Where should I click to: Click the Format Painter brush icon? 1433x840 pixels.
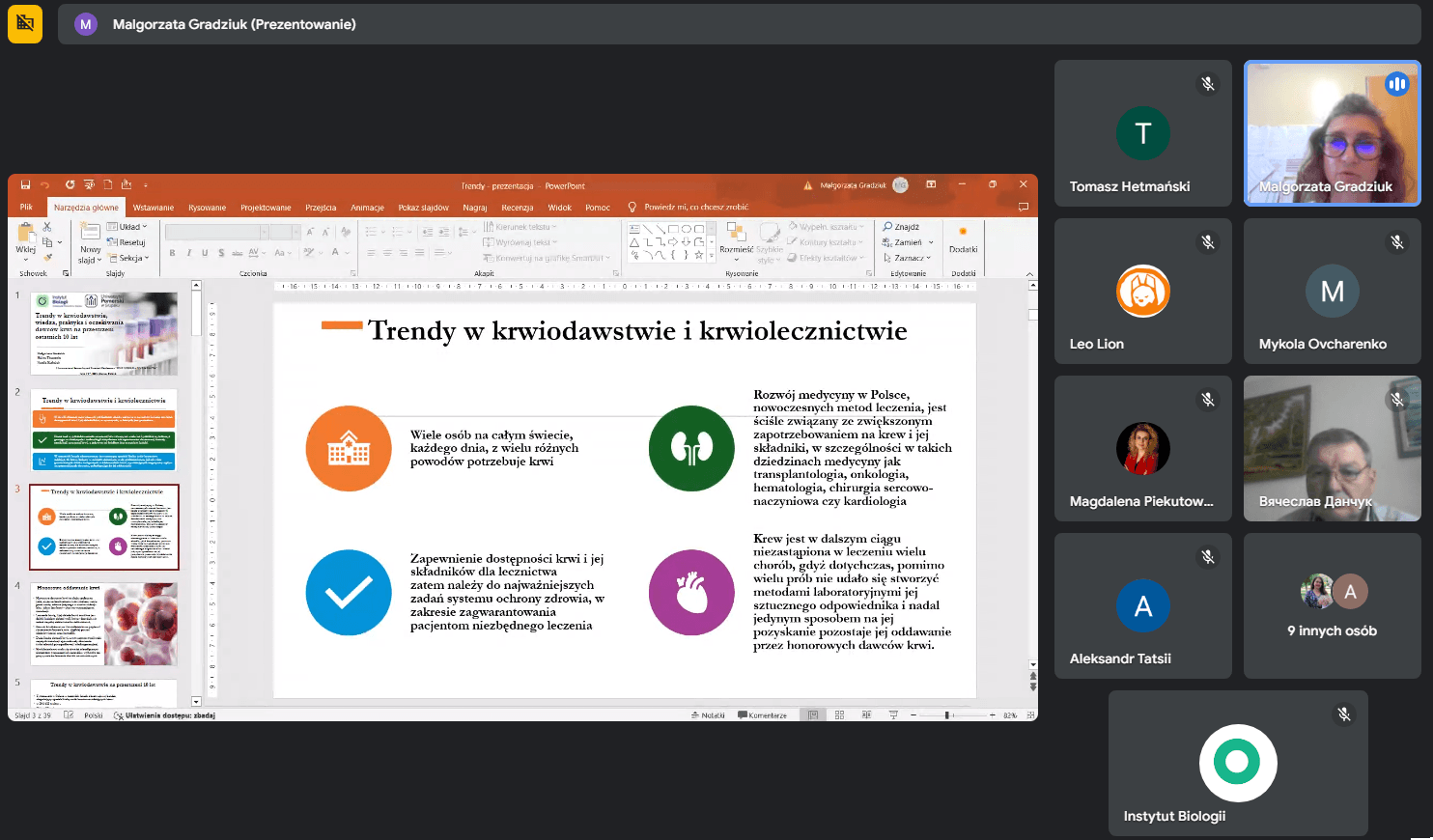(46, 257)
